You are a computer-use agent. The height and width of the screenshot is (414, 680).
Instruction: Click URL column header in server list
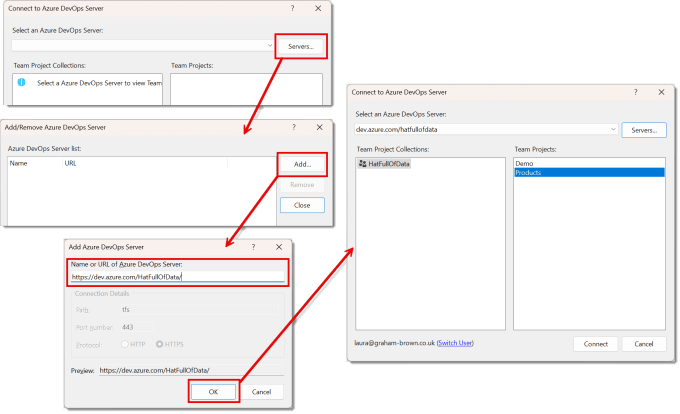coord(70,163)
